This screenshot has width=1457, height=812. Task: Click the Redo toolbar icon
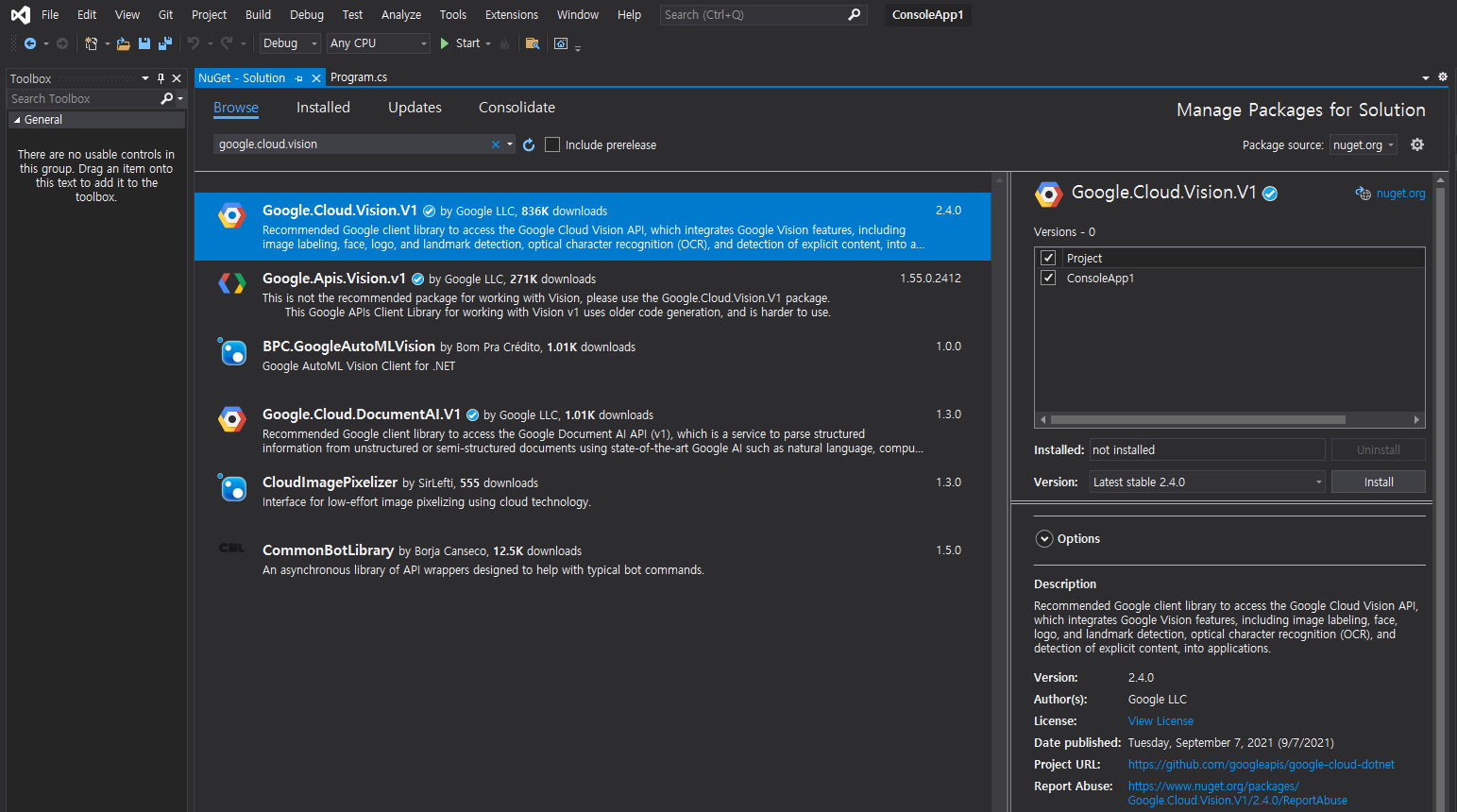227,43
